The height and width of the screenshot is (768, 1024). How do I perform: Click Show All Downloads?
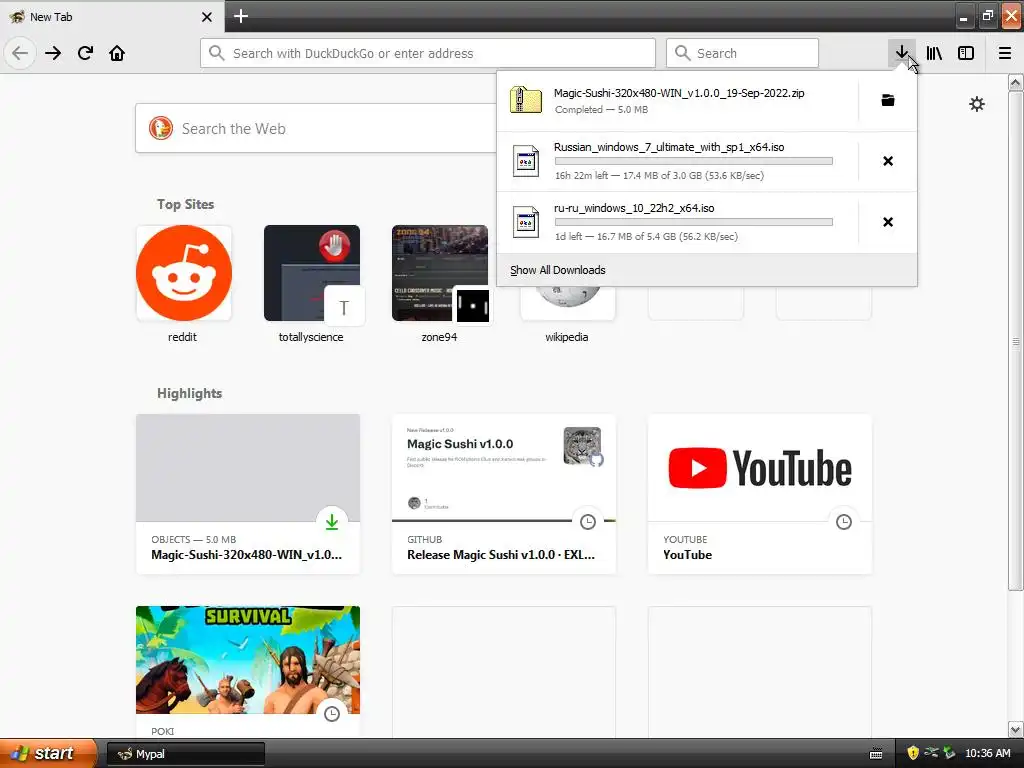558,270
